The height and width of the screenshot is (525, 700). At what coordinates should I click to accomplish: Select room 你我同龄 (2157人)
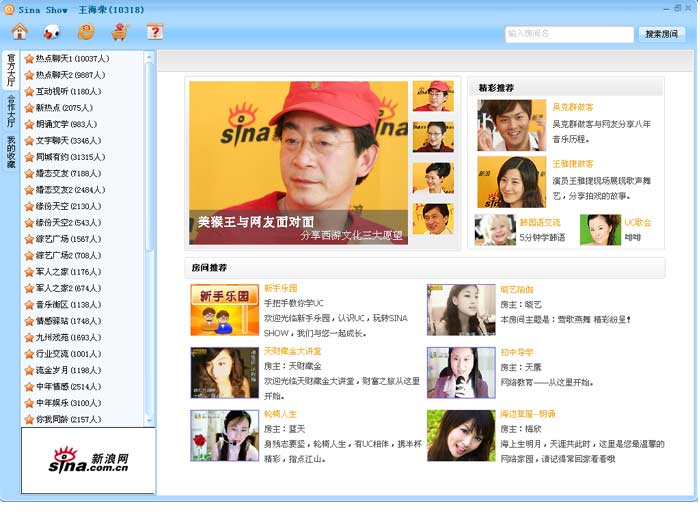tap(68, 419)
